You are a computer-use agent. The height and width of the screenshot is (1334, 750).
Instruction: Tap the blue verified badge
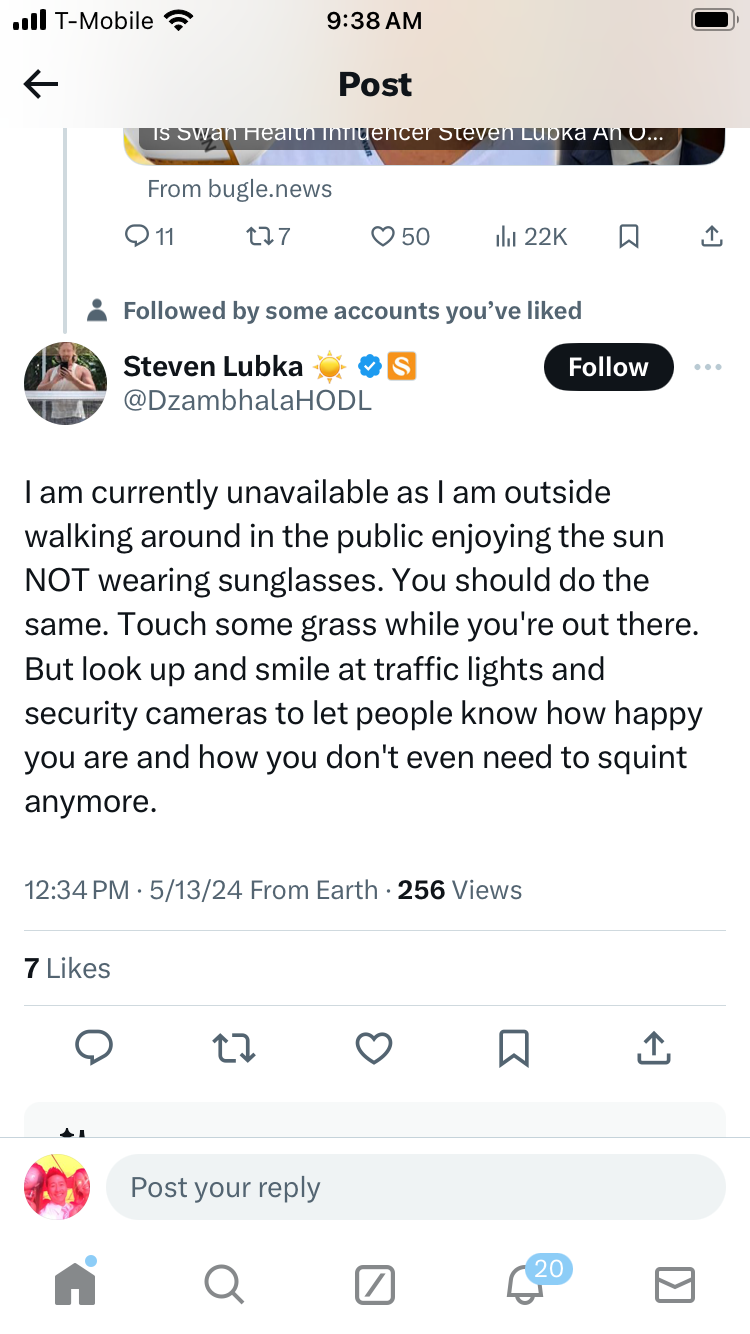369,367
